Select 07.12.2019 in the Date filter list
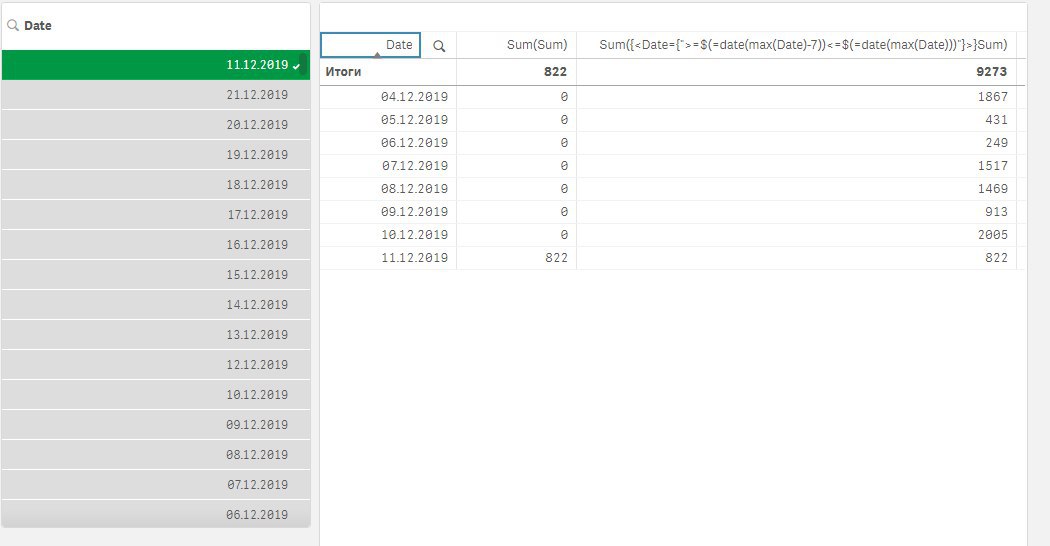 (x=155, y=485)
